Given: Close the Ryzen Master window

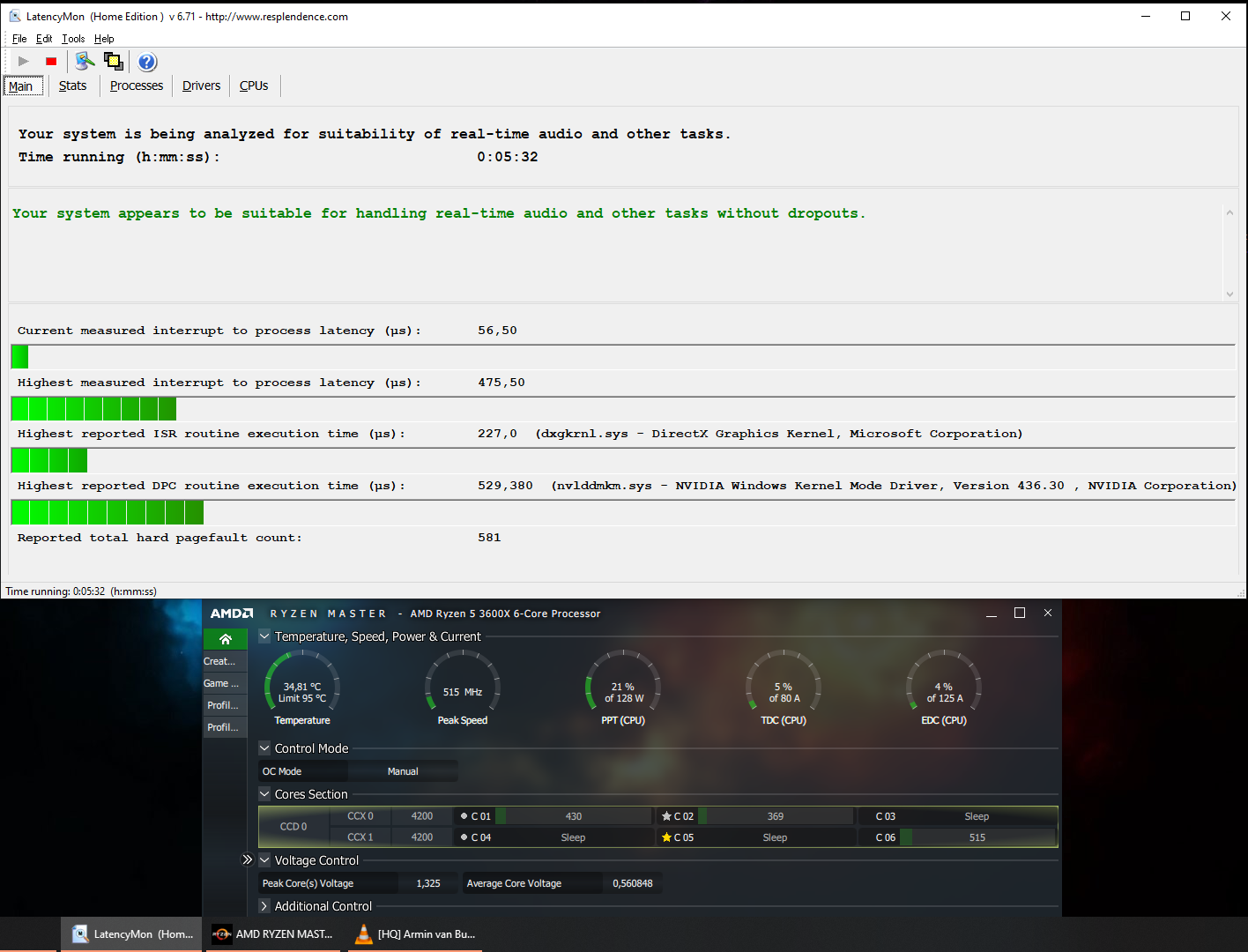Looking at the screenshot, I should pos(1048,614).
